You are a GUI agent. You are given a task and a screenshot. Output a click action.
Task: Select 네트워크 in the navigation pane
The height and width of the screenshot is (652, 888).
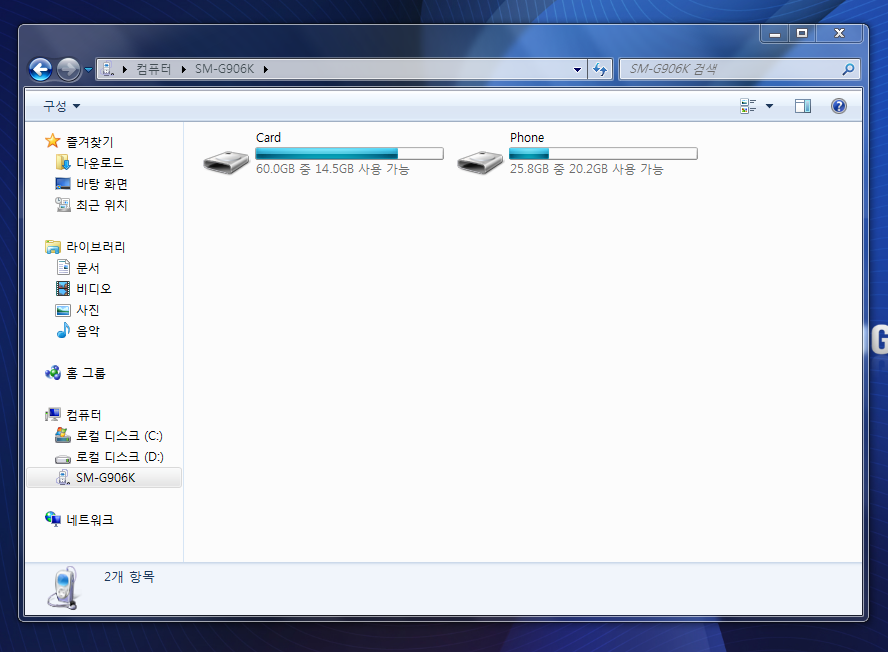[x=90, y=520]
